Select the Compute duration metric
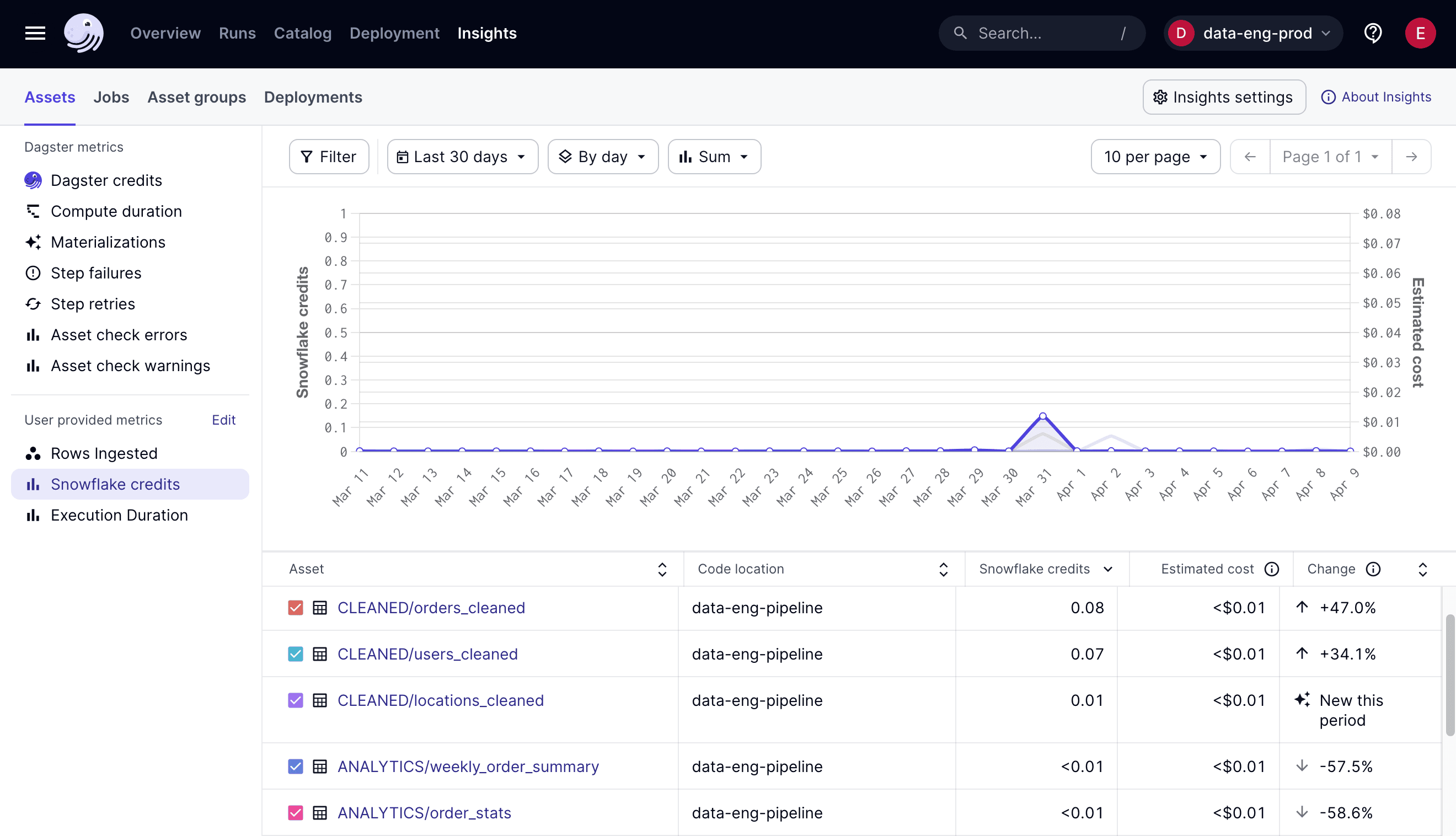This screenshot has height=836, width=1456. point(116,211)
